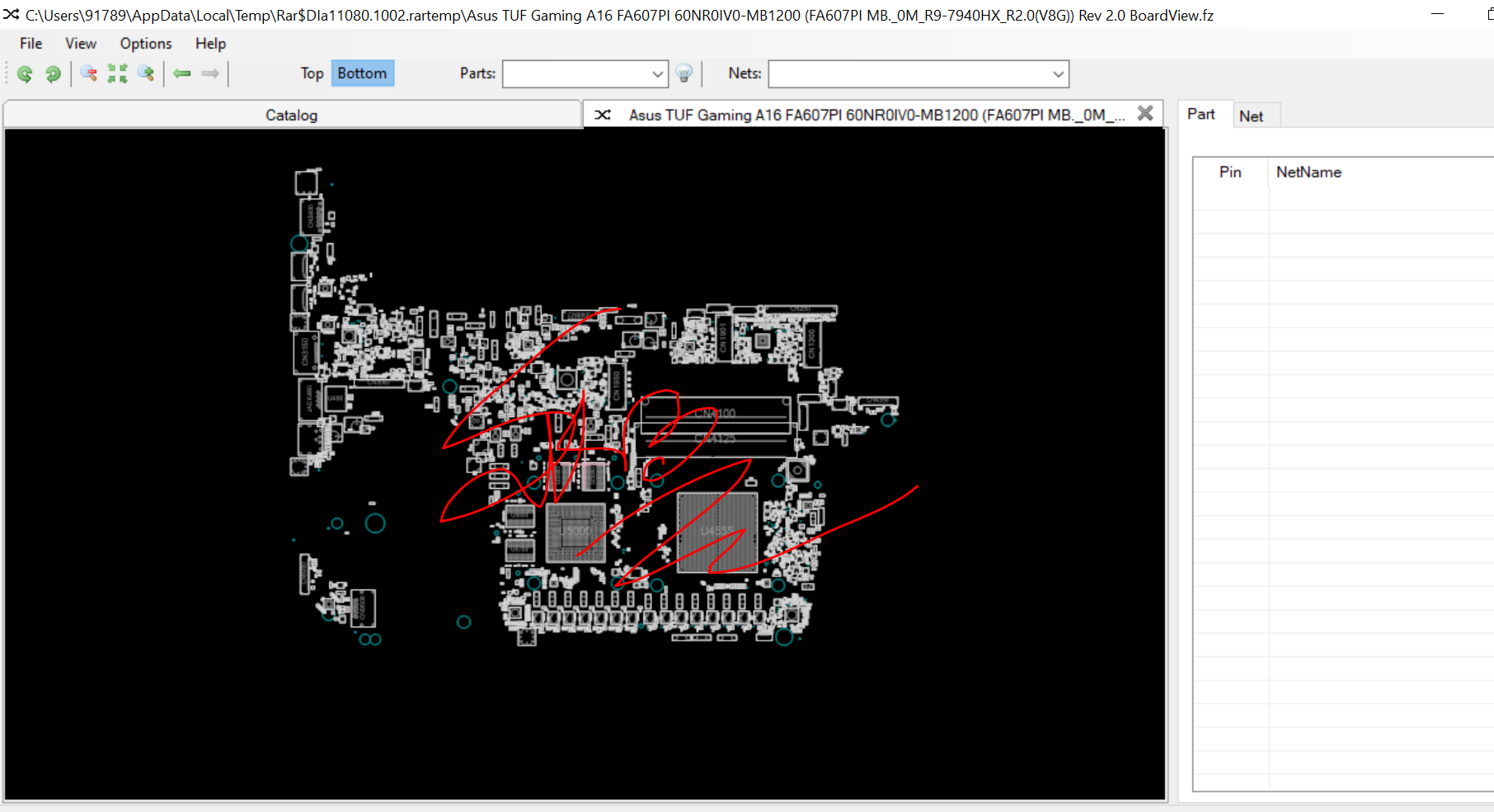This screenshot has width=1494, height=812.
Task: Open the Options menu
Action: click(x=146, y=44)
